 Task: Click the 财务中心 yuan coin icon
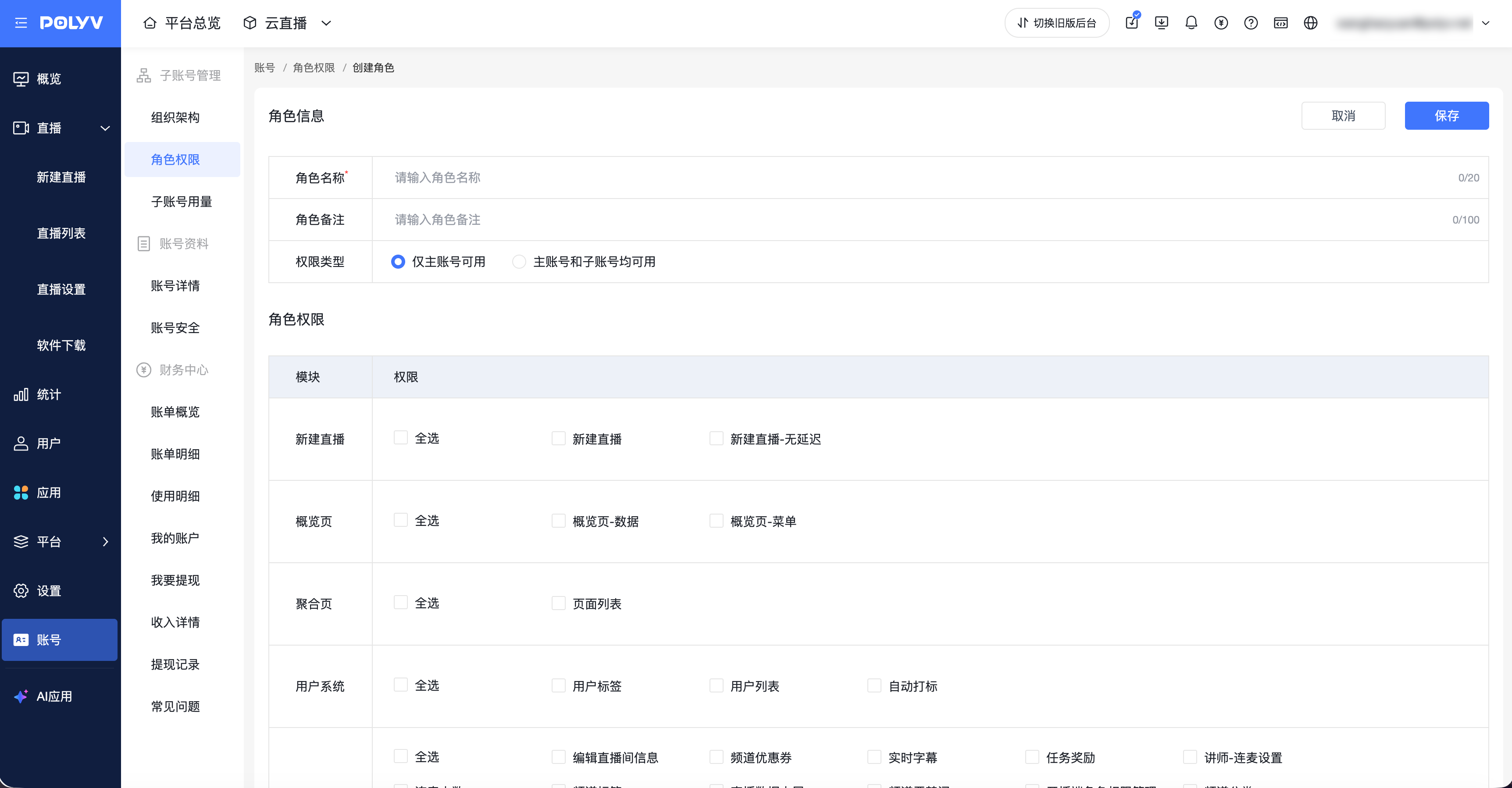click(144, 369)
